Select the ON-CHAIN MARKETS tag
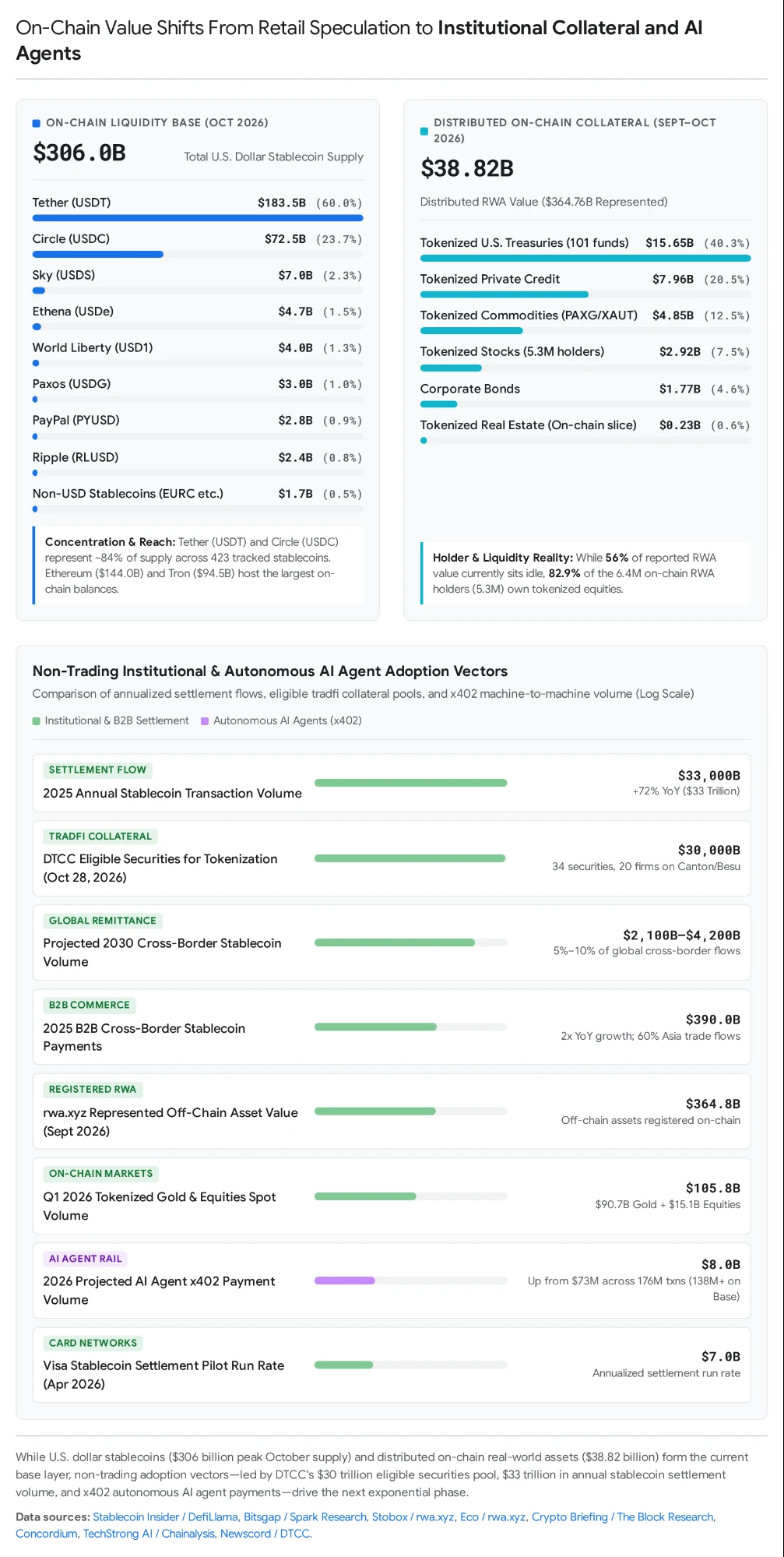The height and width of the screenshot is (1557, 784). click(x=101, y=1174)
